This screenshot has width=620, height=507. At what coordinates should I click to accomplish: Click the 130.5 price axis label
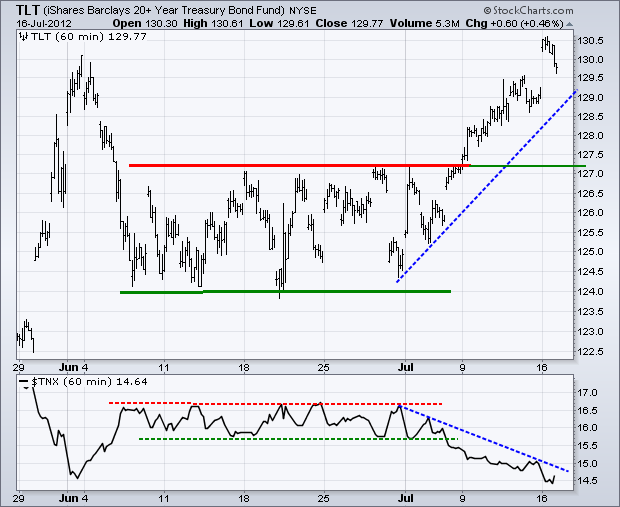coord(590,41)
